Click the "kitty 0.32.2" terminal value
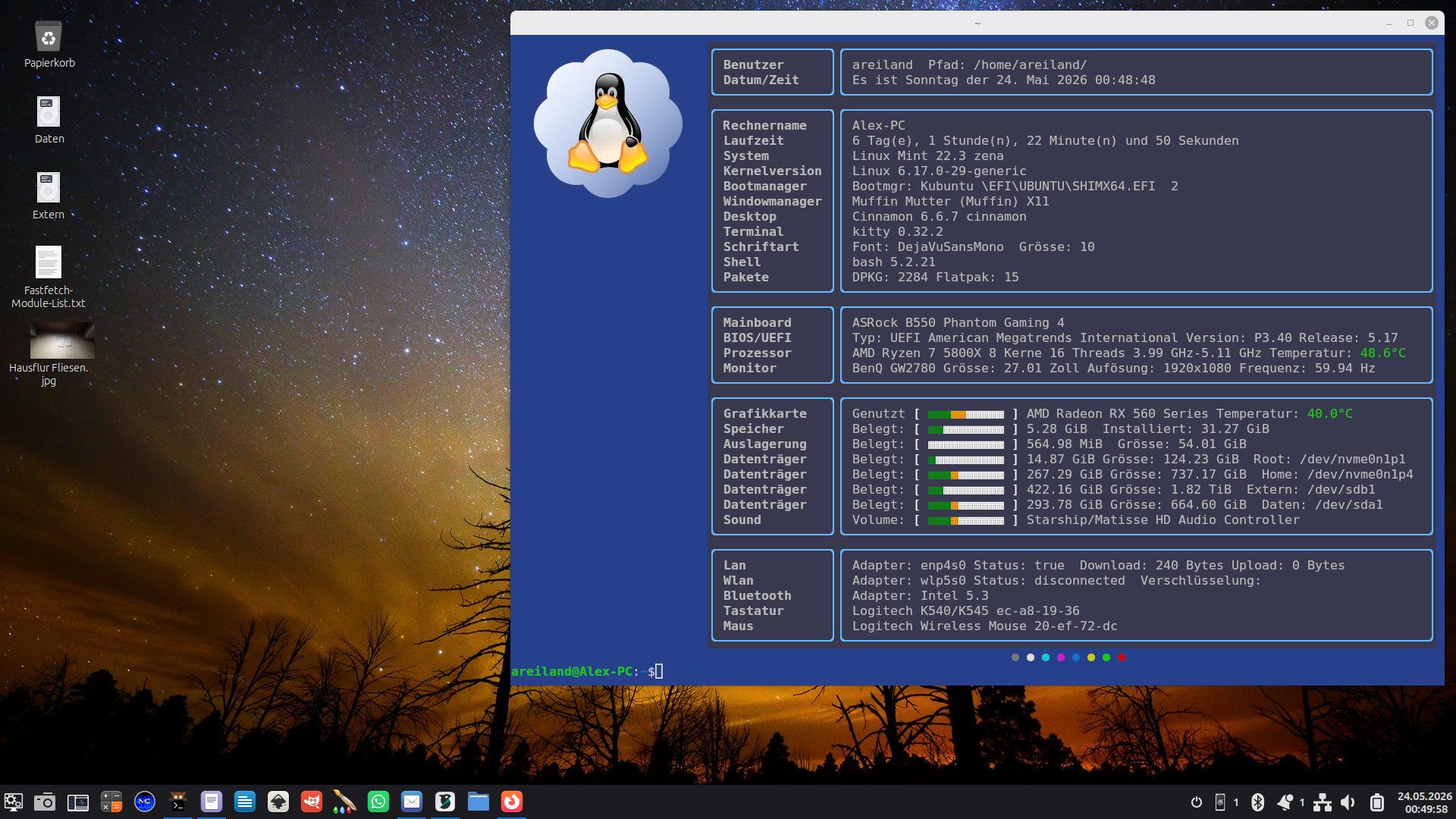The height and width of the screenshot is (819, 1456). tap(897, 232)
